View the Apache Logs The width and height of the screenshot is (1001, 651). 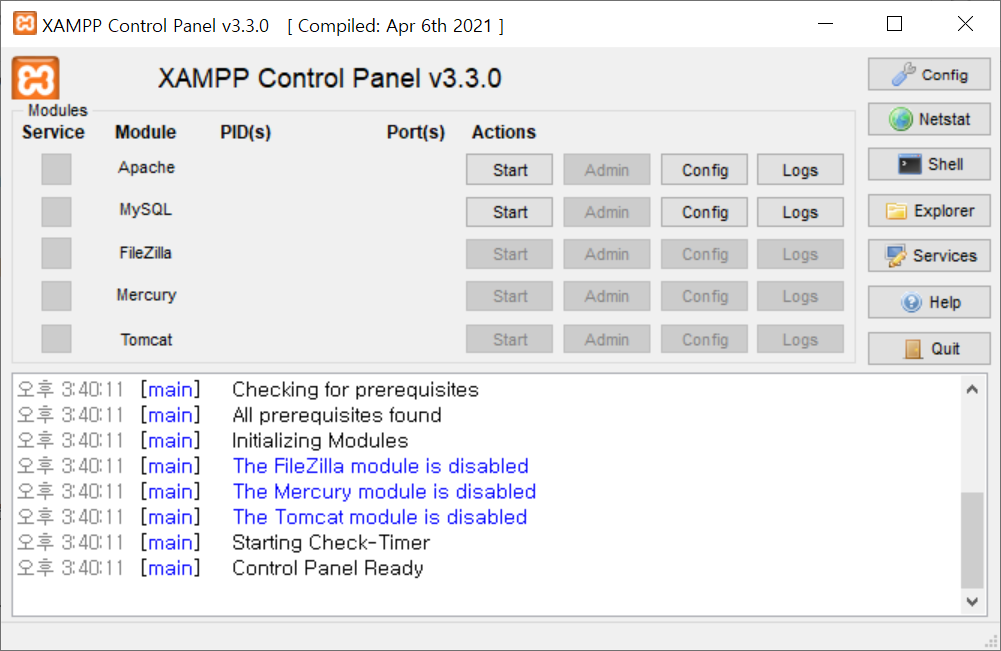pyautogui.click(x=800, y=170)
